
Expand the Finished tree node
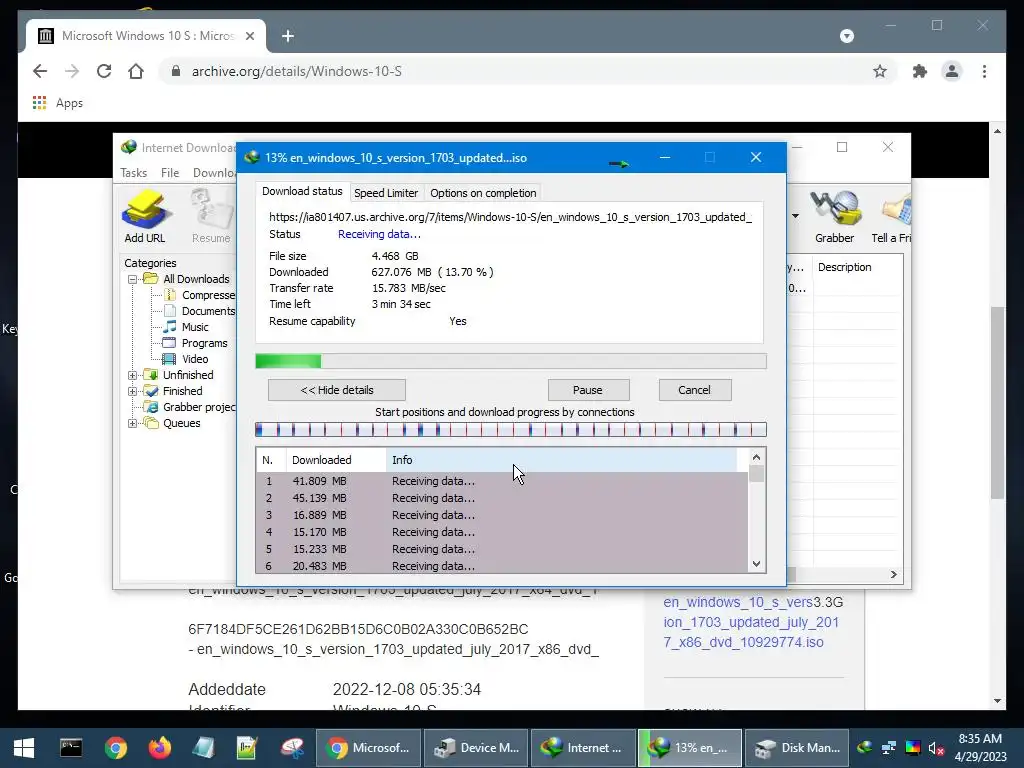pyautogui.click(x=133, y=391)
